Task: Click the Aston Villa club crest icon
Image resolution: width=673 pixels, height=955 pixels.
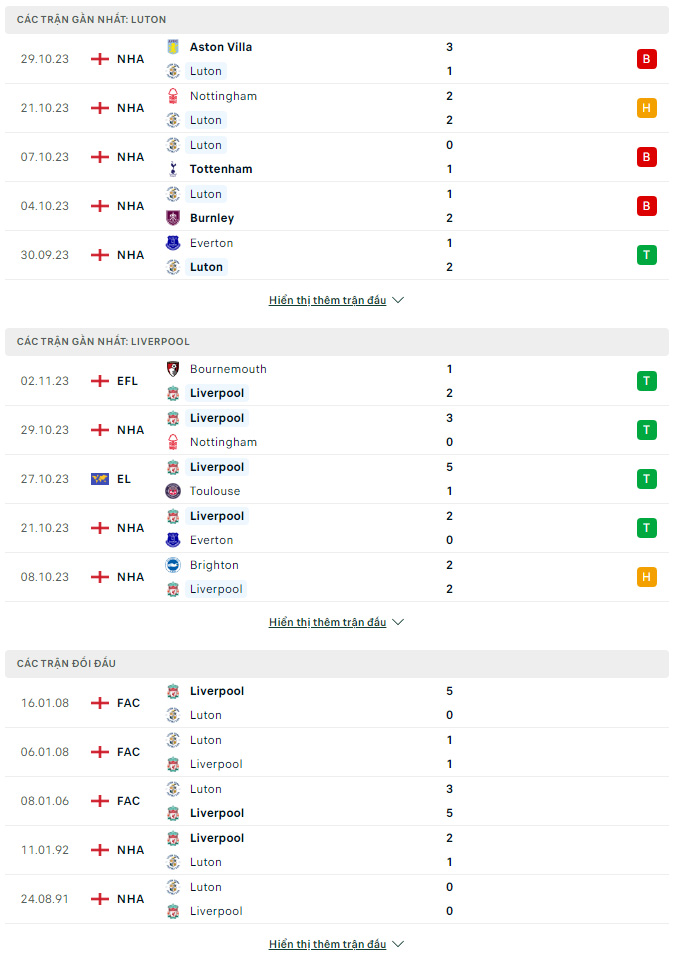Action: pyautogui.click(x=173, y=47)
